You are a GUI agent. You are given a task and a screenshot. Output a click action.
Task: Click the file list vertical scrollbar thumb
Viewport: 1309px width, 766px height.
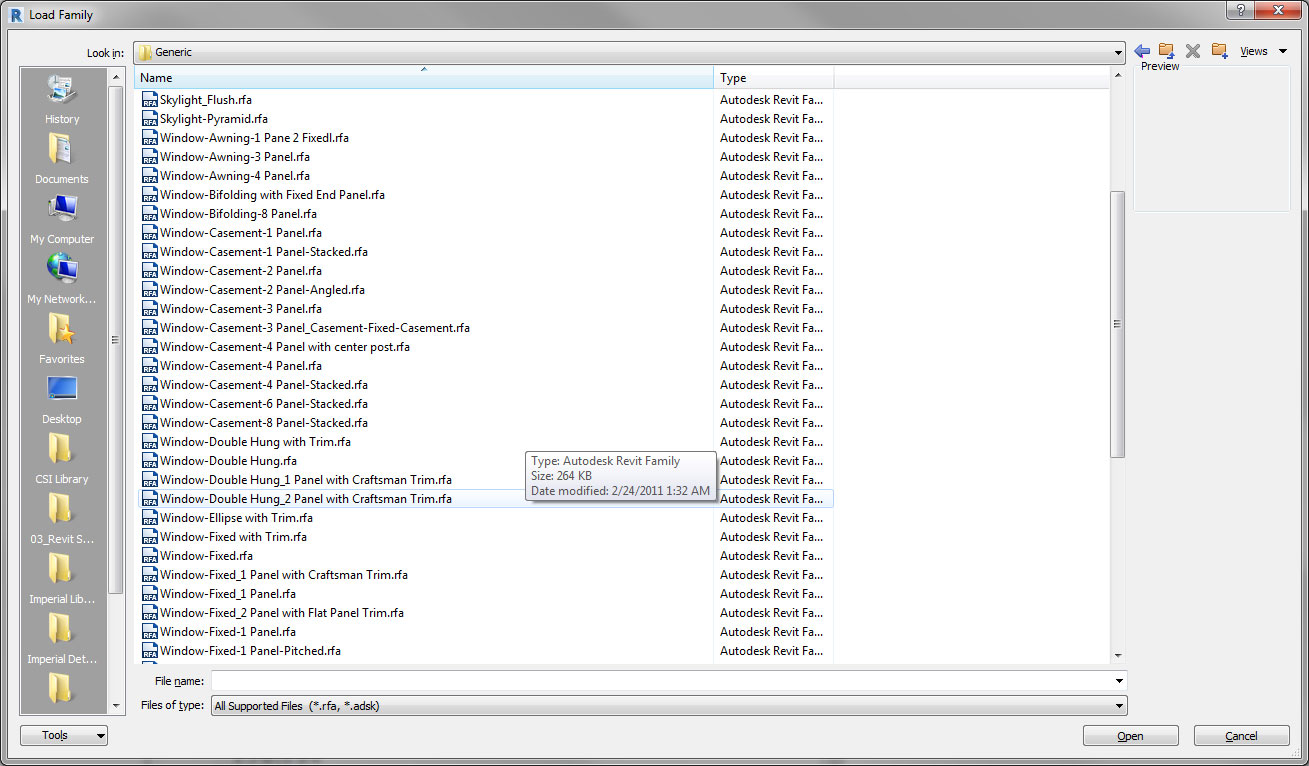click(x=1118, y=323)
